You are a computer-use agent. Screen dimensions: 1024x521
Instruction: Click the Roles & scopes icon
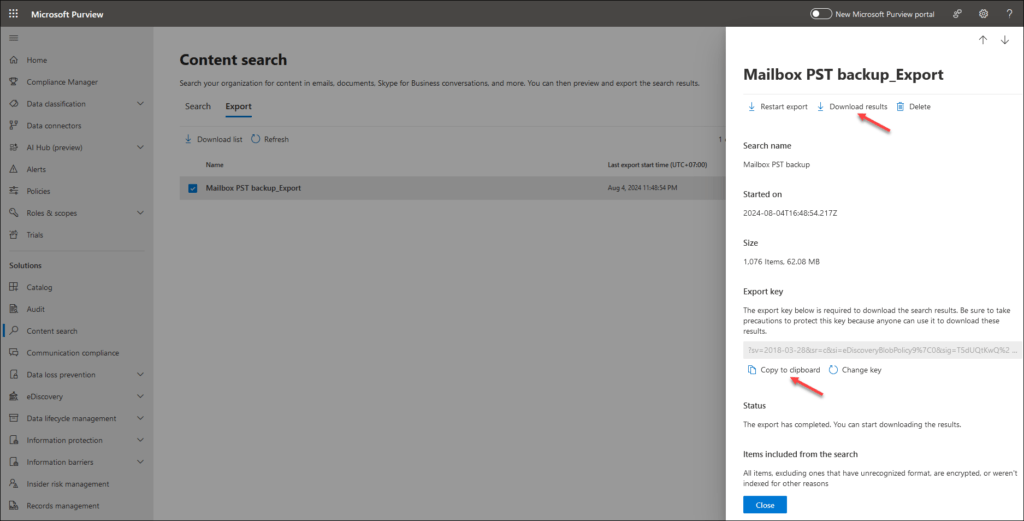[x=14, y=213]
